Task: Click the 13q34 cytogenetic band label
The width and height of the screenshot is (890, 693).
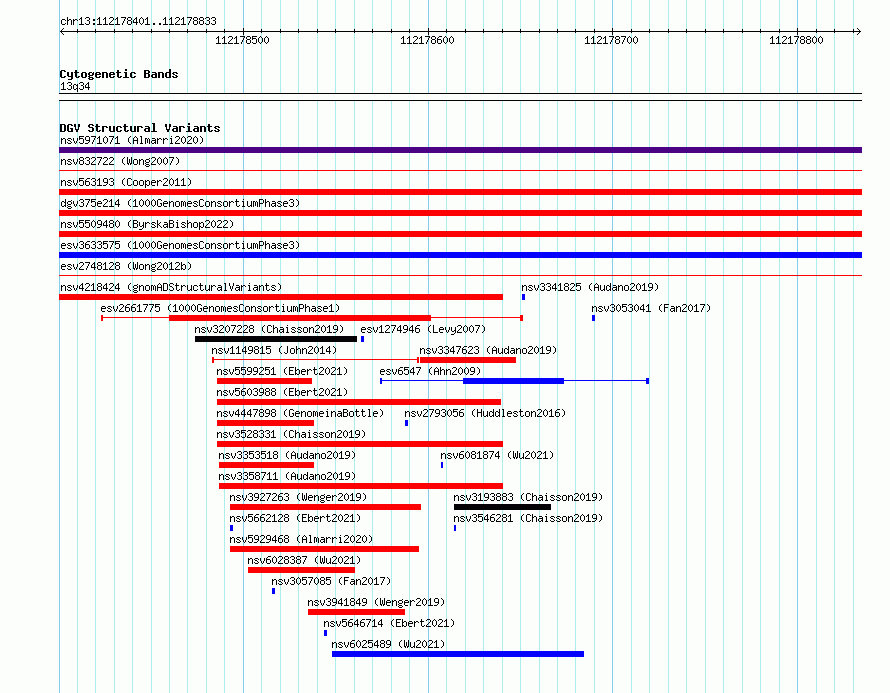Action: (75, 86)
